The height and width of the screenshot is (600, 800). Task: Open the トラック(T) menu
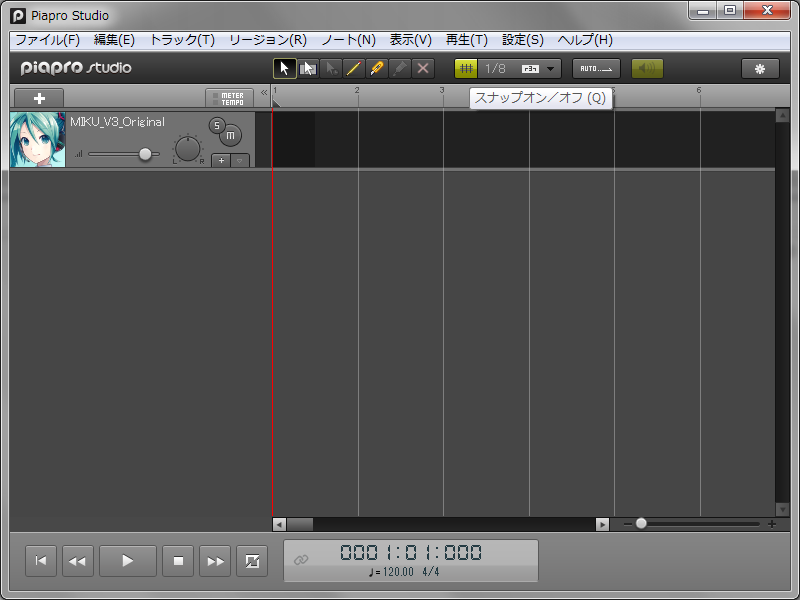click(182, 40)
